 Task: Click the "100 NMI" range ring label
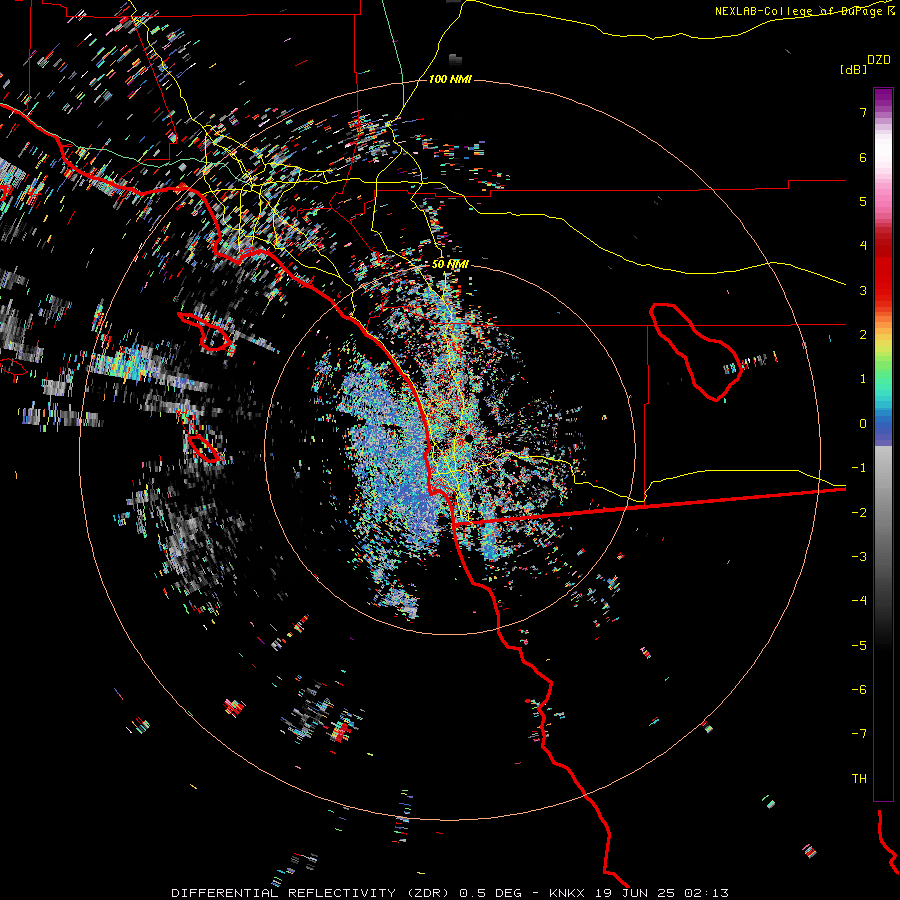(x=450, y=79)
